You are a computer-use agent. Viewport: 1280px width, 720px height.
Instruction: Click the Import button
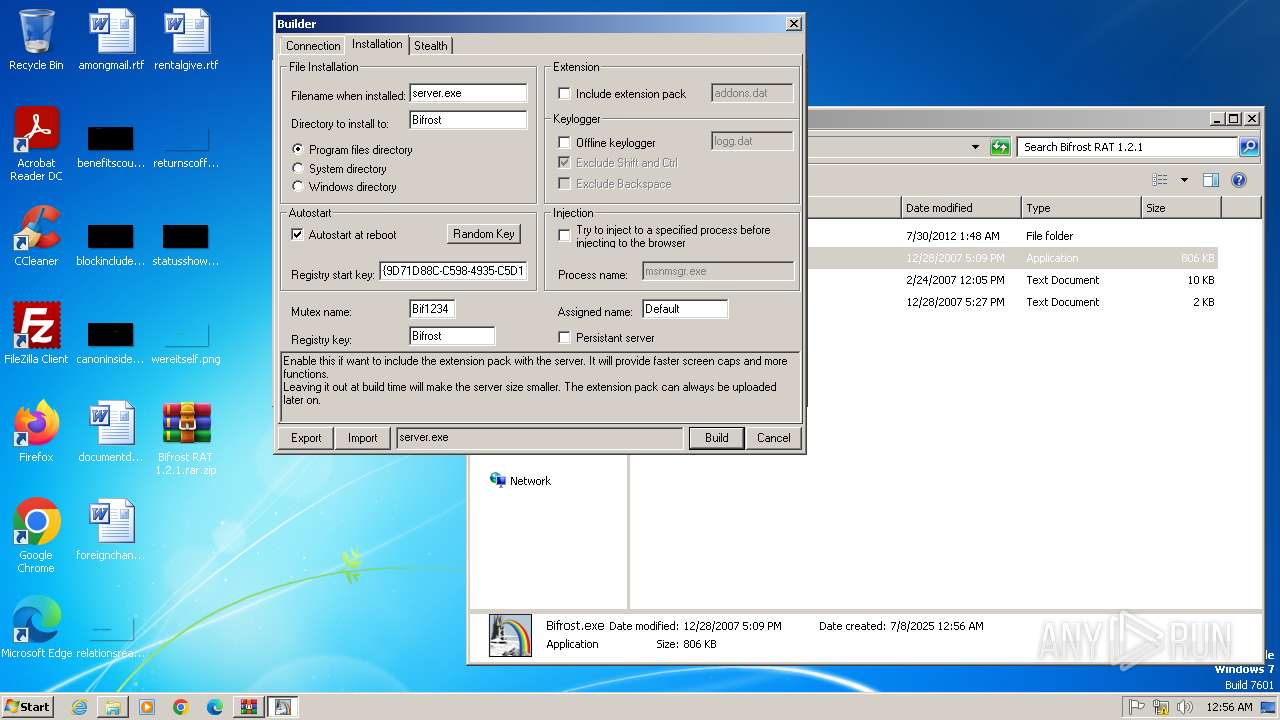click(x=363, y=438)
